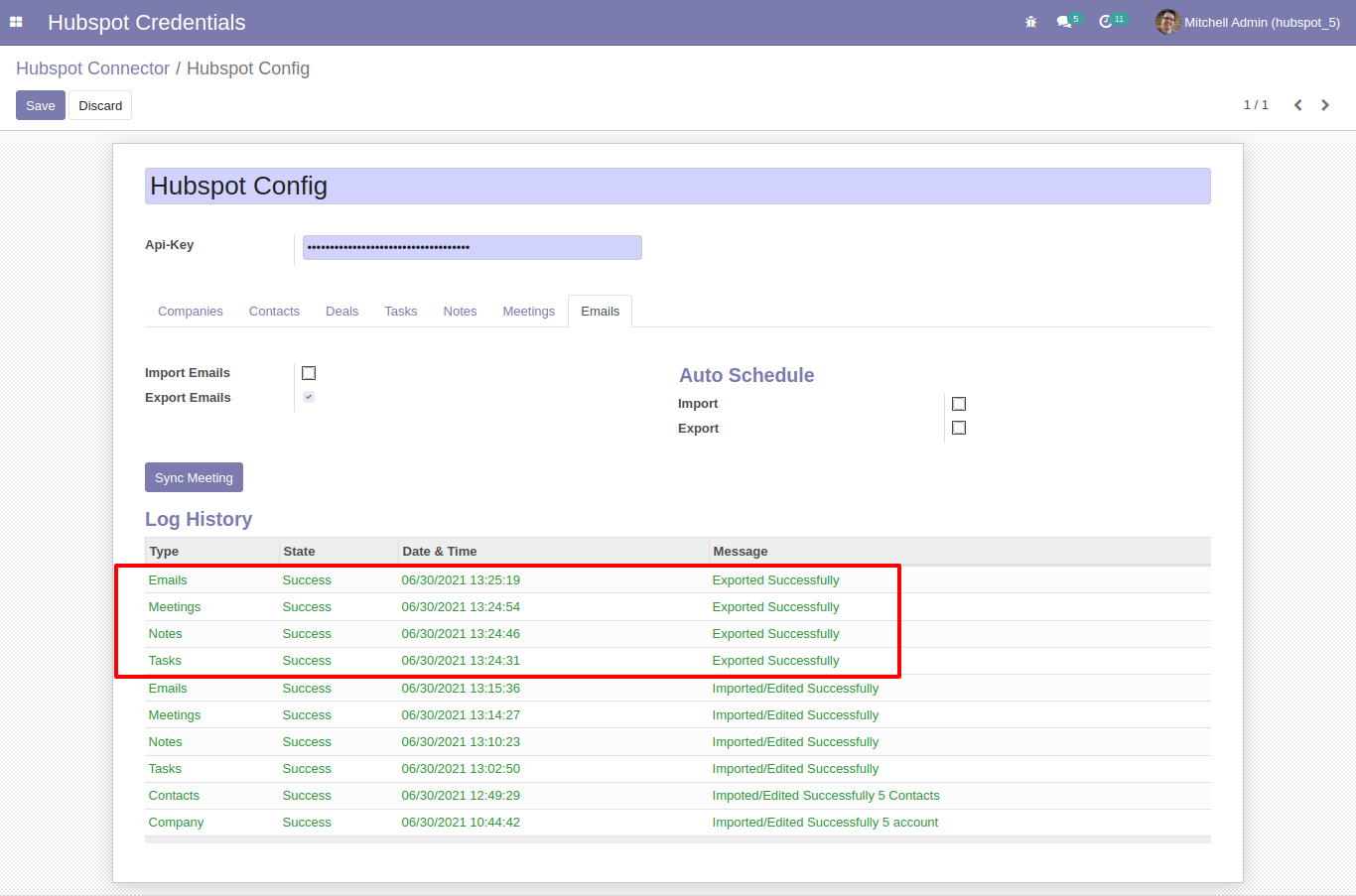Open Meetings log row at 13:24:54

678,607
